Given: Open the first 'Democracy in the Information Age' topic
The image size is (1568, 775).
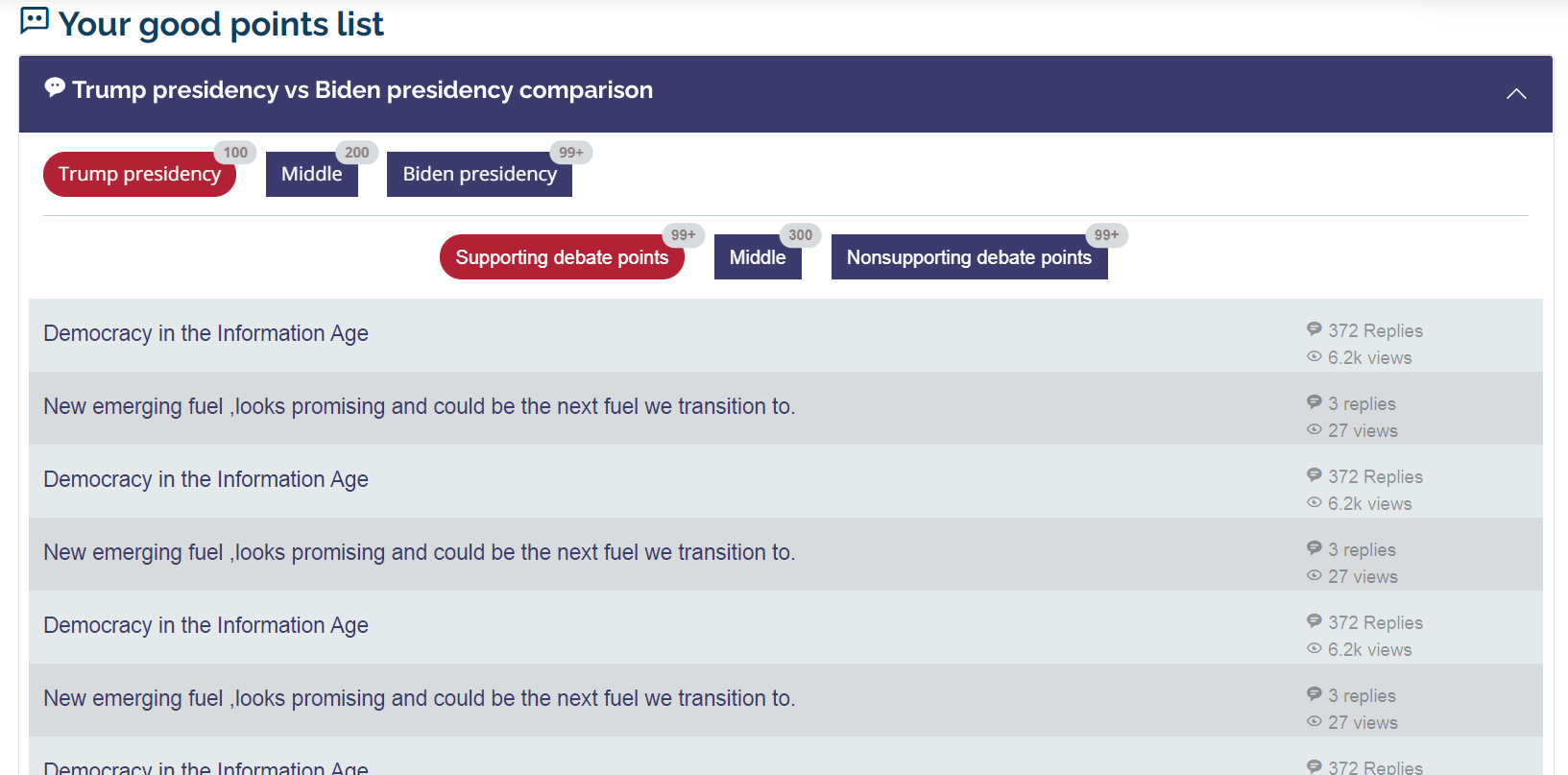Looking at the screenshot, I should pyautogui.click(x=205, y=333).
